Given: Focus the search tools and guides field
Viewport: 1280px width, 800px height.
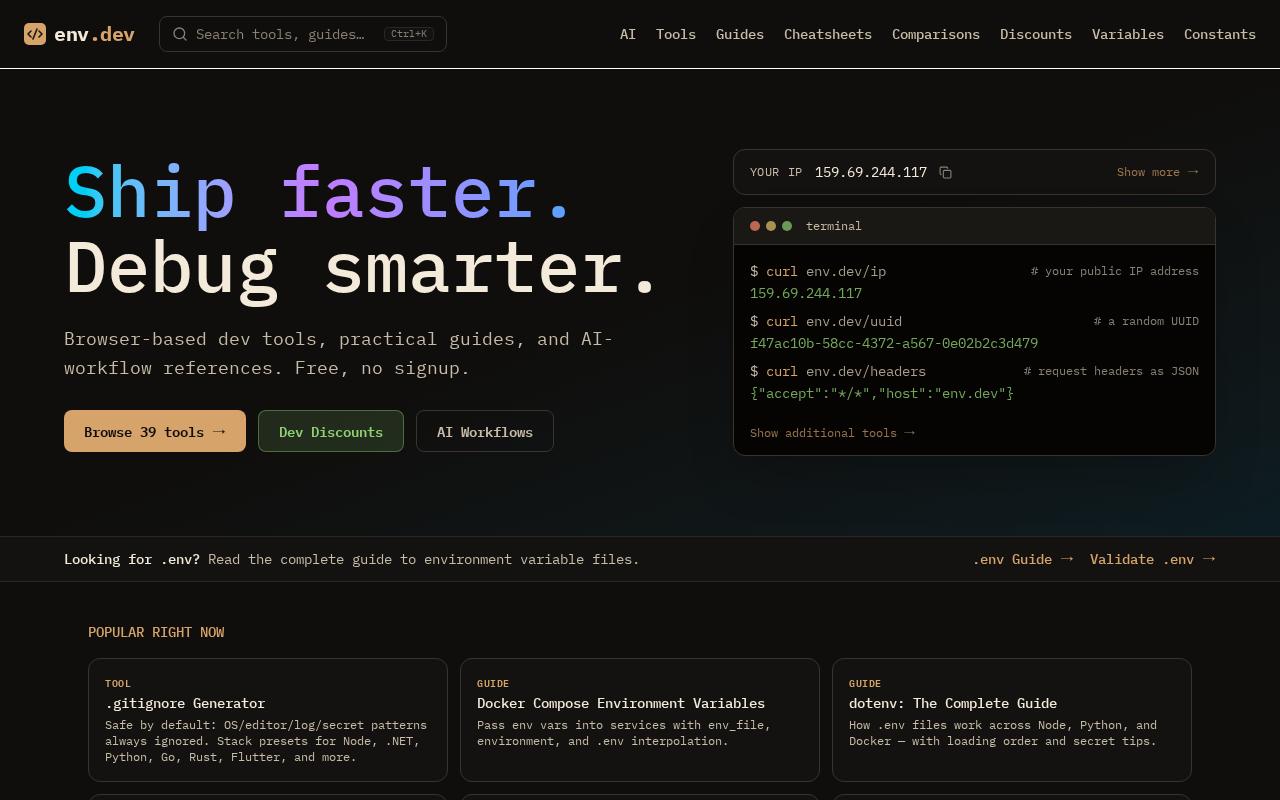Looking at the screenshot, I should 285,34.
